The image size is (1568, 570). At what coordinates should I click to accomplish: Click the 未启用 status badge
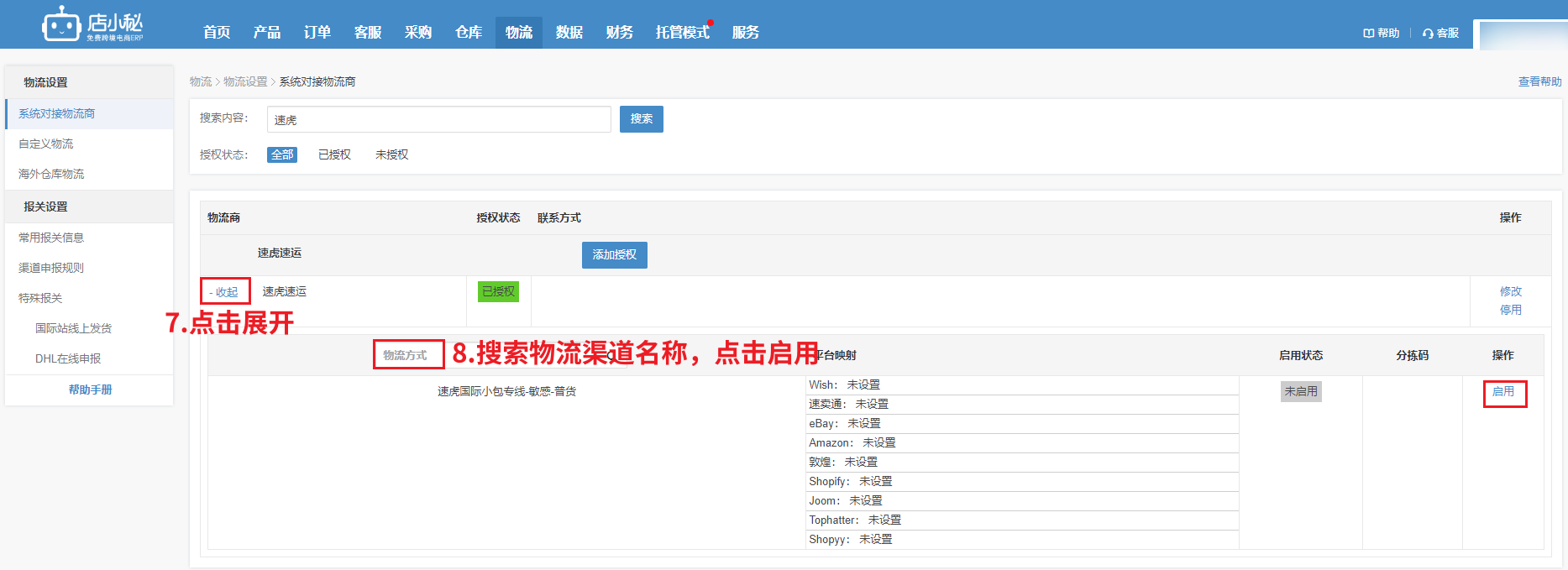[x=1301, y=391]
